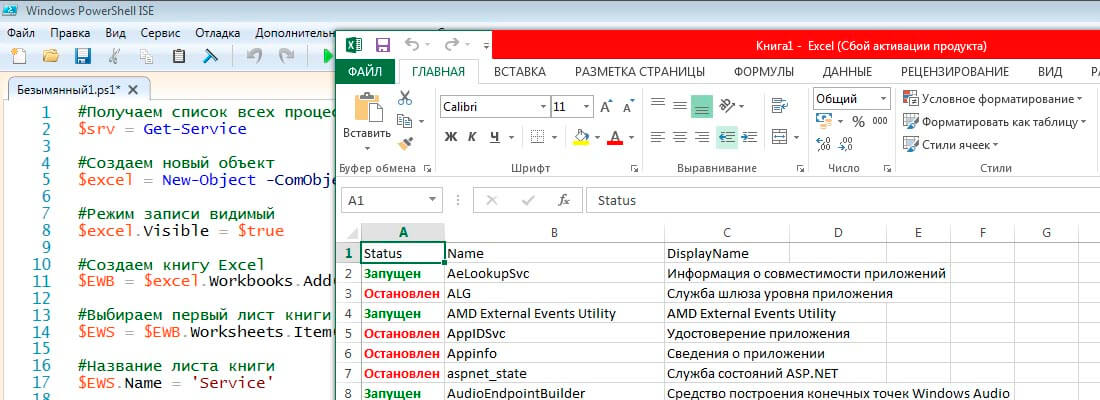Screen dimensions: 1100x400
Task: Click the Wrap Text icon in Выравнивание
Action: coord(779,106)
